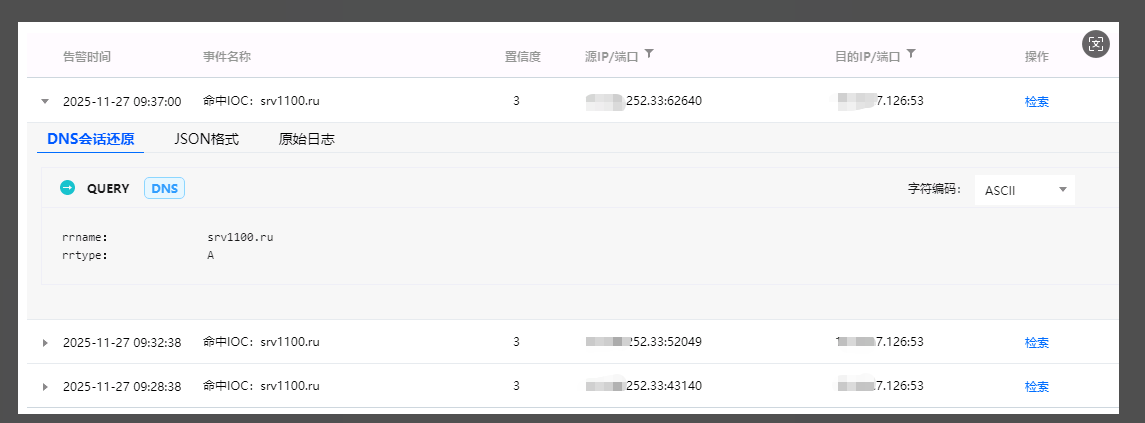Viewport: 1145px width, 423px height.
Task: Select the DNS会话还原 tab
Action: [90, 139]
